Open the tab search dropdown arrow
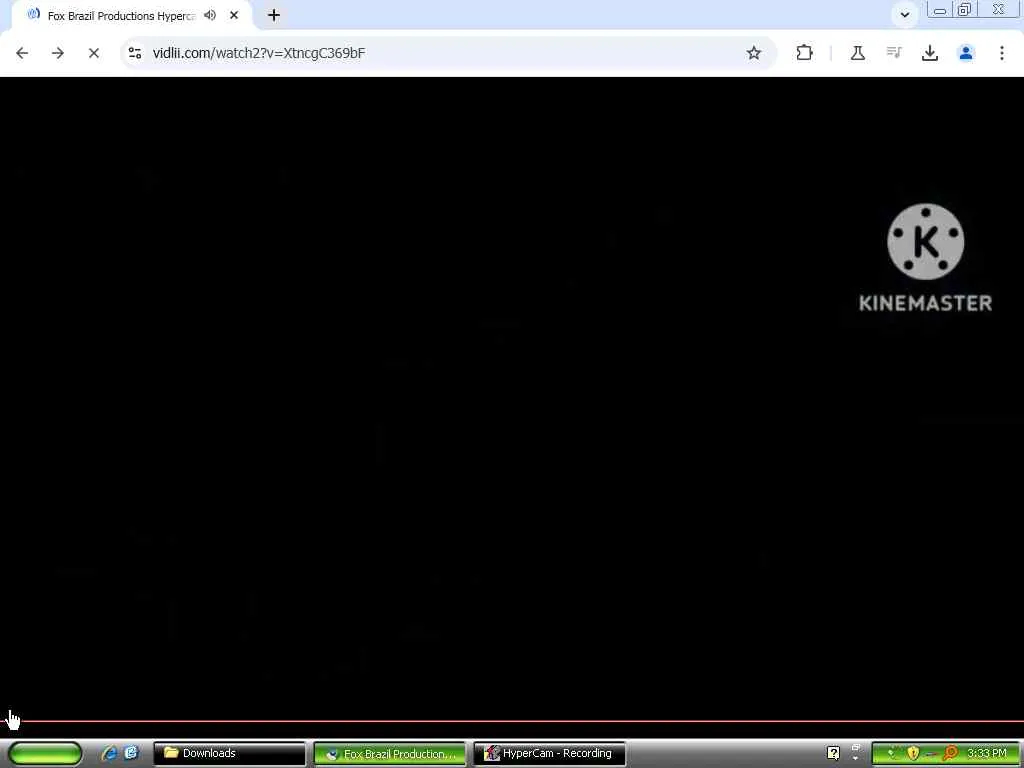The image size is (1024, 768). point(904,14)
